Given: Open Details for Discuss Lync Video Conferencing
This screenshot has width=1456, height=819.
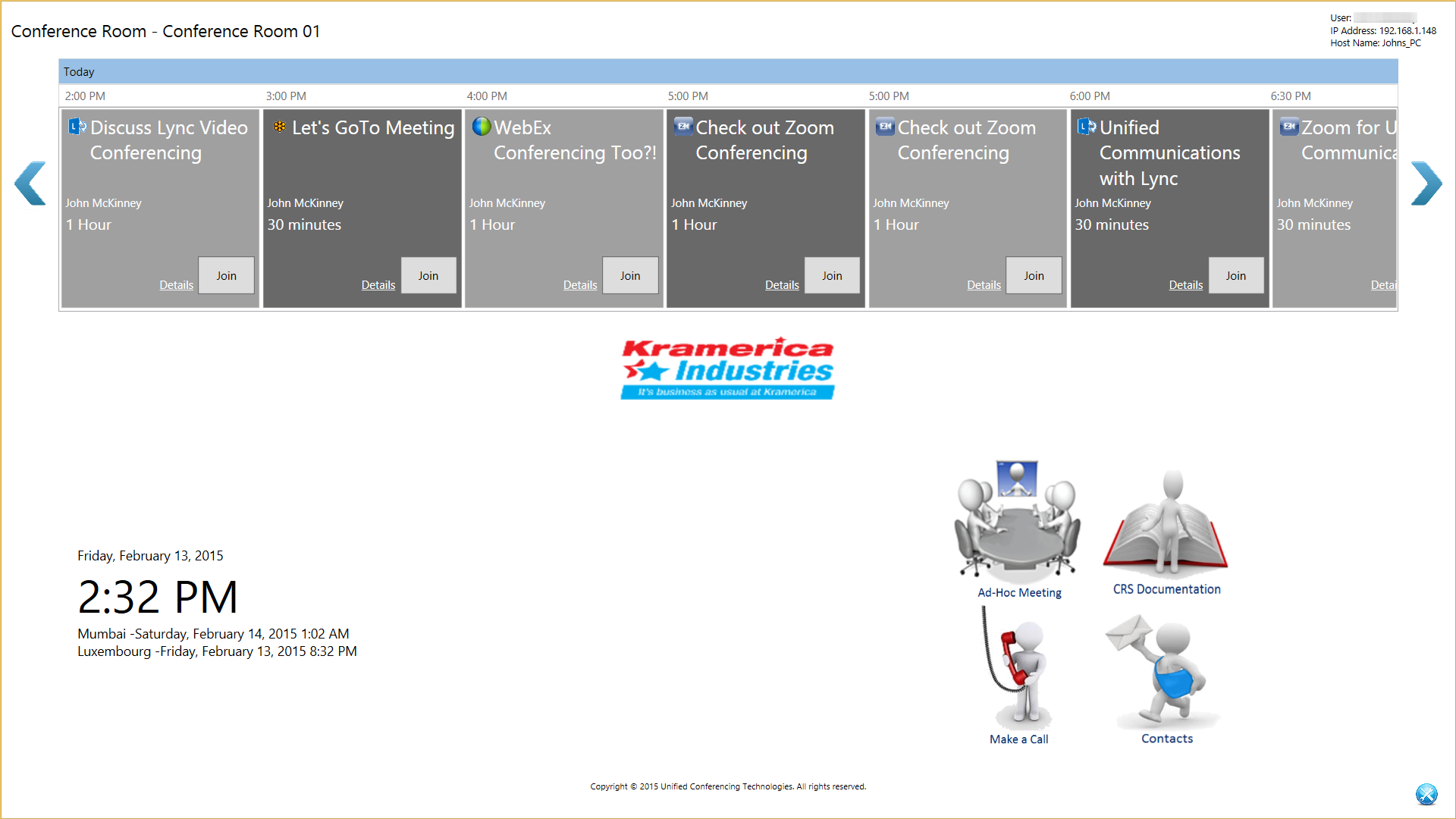Looking at the screenshot, I should (x=176, y=285).
